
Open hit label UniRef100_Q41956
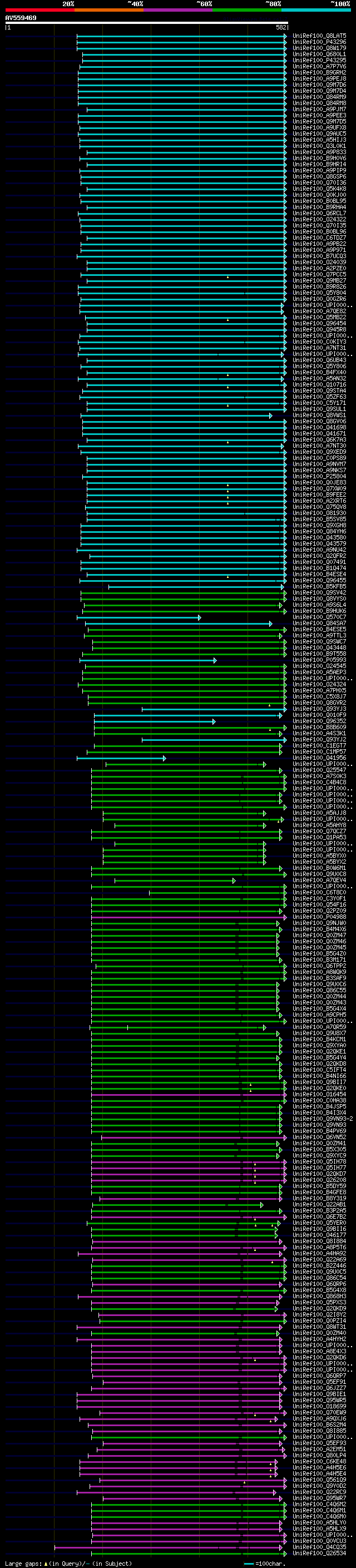click(319, 758)
